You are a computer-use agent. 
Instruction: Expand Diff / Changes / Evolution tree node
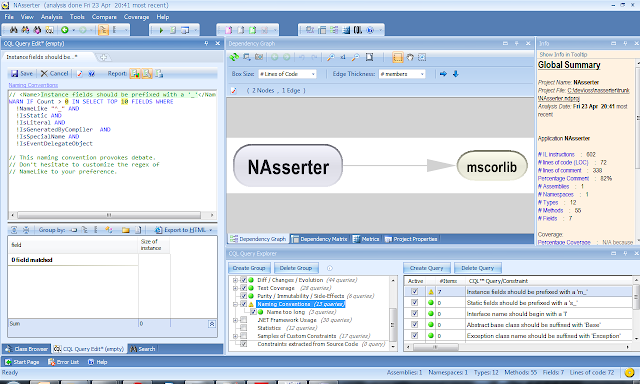click(236, 280)
